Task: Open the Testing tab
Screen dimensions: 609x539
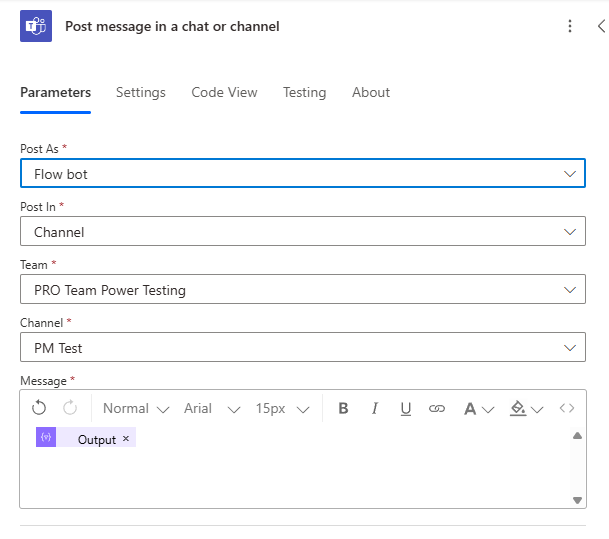Action: 304,92
